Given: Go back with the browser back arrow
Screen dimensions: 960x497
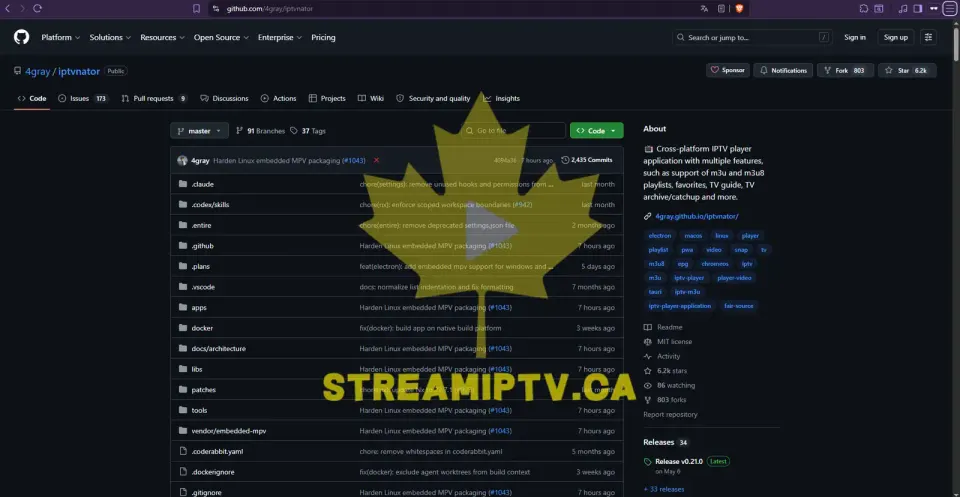Looking at the screenshot, I should tap(8, 9).
